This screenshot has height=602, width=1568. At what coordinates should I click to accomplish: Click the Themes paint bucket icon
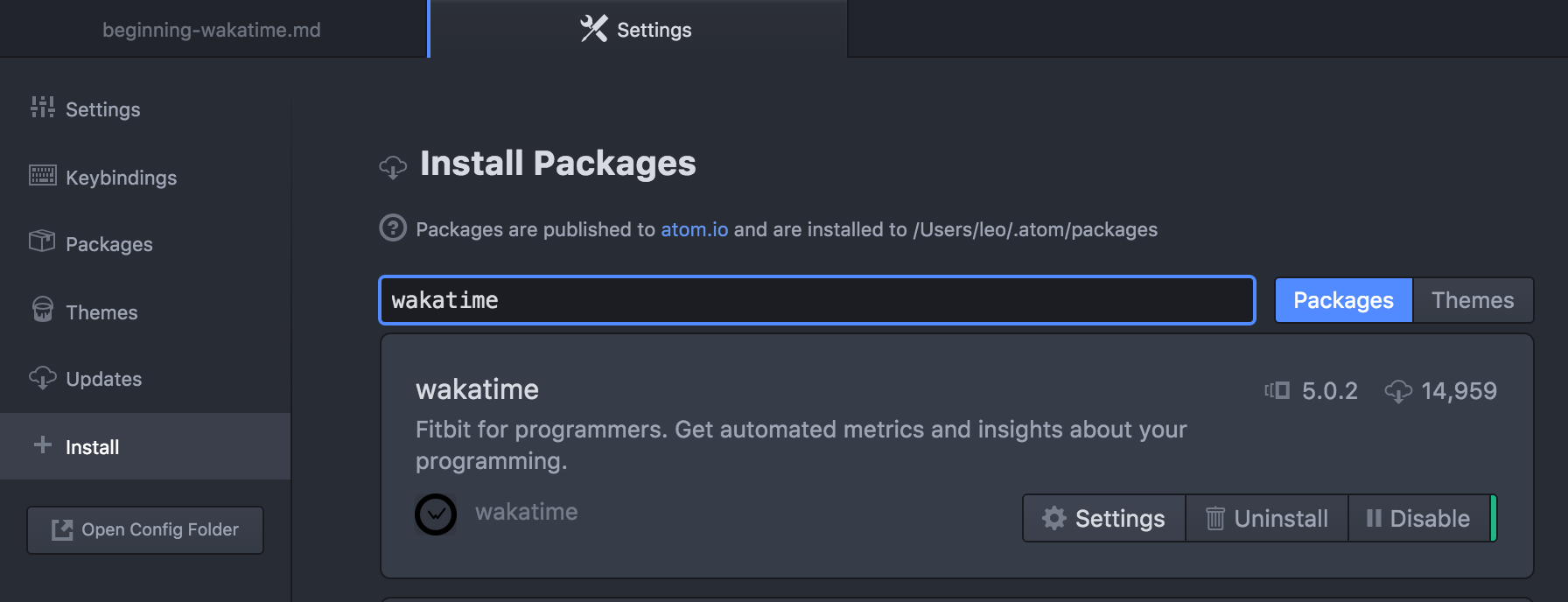click(x=42, y=310)
